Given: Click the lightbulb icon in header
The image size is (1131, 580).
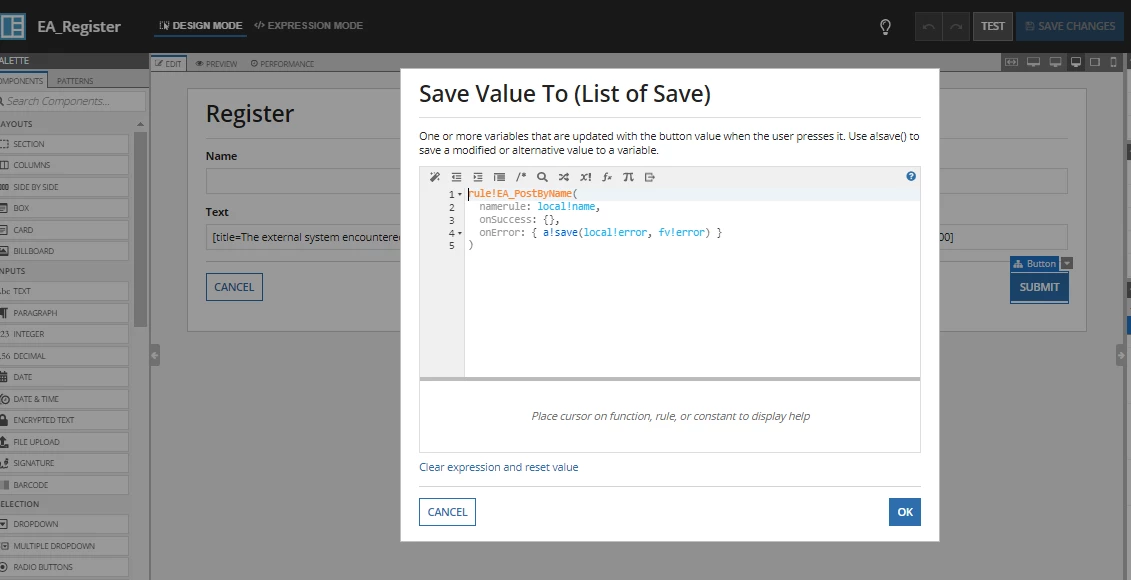Looking at the screenshot, I should click(885, 27).
